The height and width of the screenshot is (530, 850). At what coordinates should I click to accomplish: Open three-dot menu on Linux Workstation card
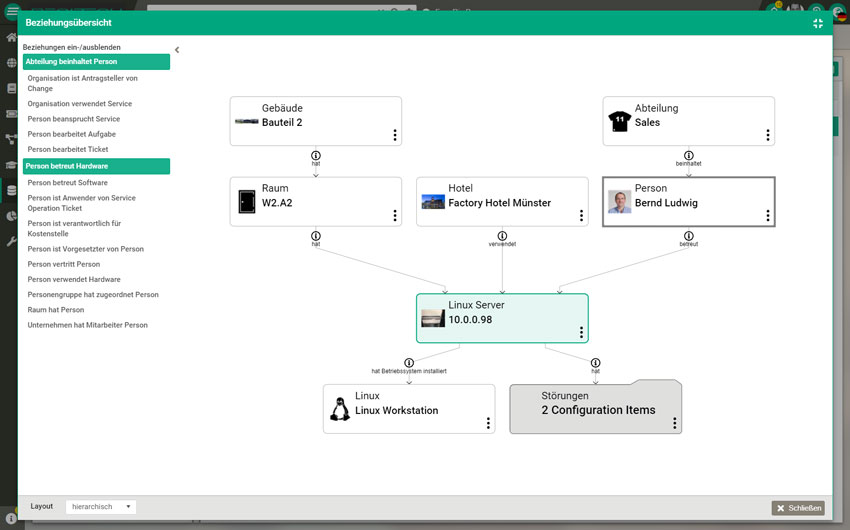click(488, 423)
